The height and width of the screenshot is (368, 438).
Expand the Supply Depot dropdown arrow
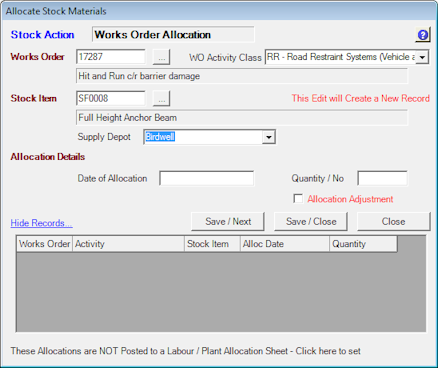[268, 137]
